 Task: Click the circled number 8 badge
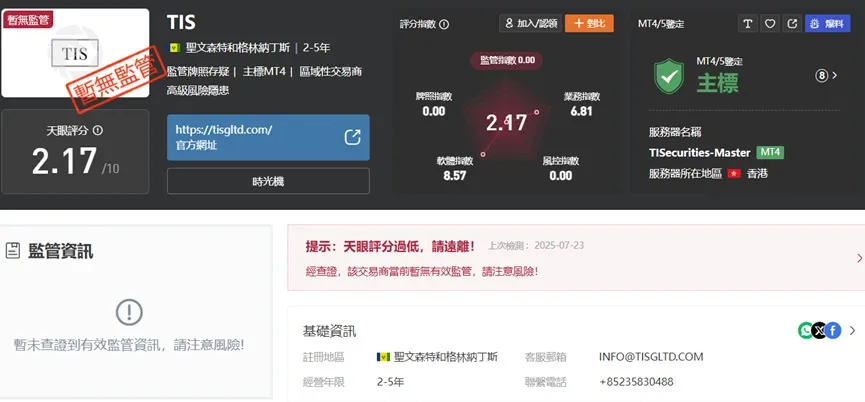(821, 76)
